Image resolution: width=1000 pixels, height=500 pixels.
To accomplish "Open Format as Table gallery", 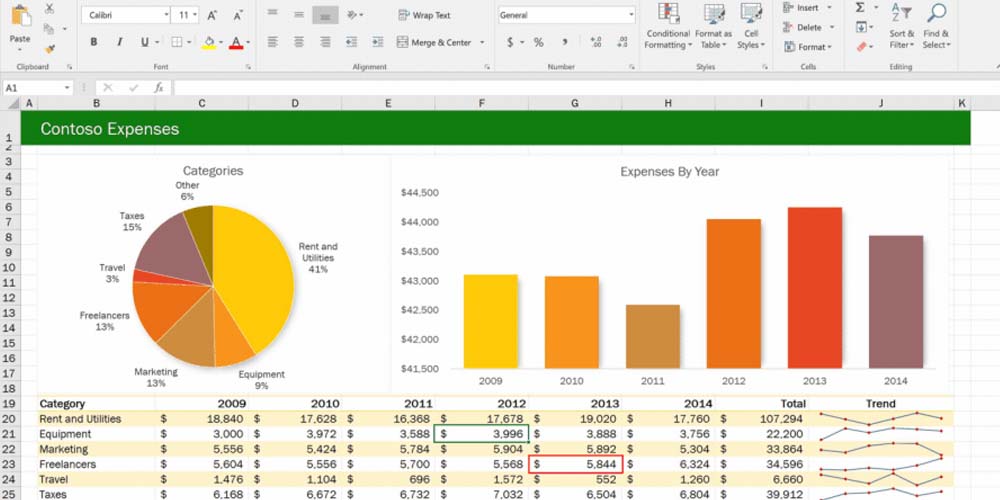I will pos(713,26).
